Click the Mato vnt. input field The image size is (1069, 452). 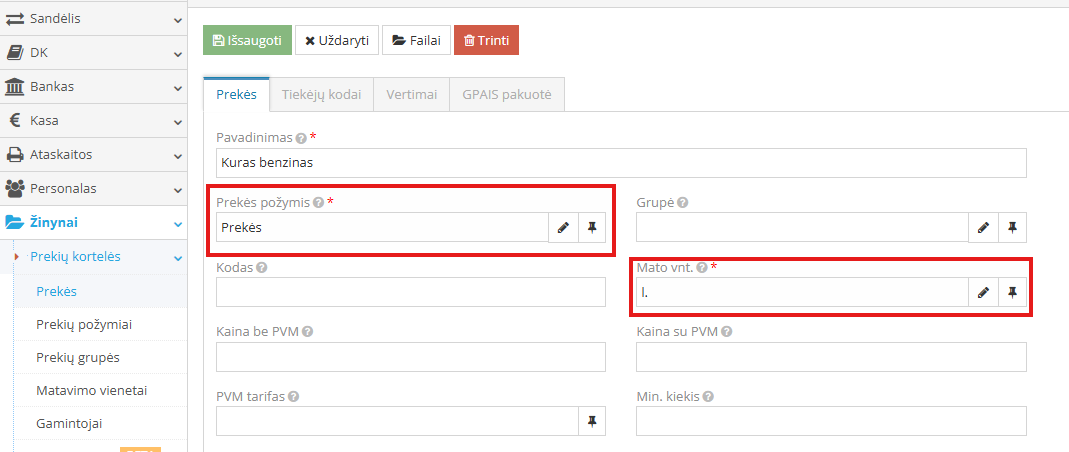click(x=802, y=292)
